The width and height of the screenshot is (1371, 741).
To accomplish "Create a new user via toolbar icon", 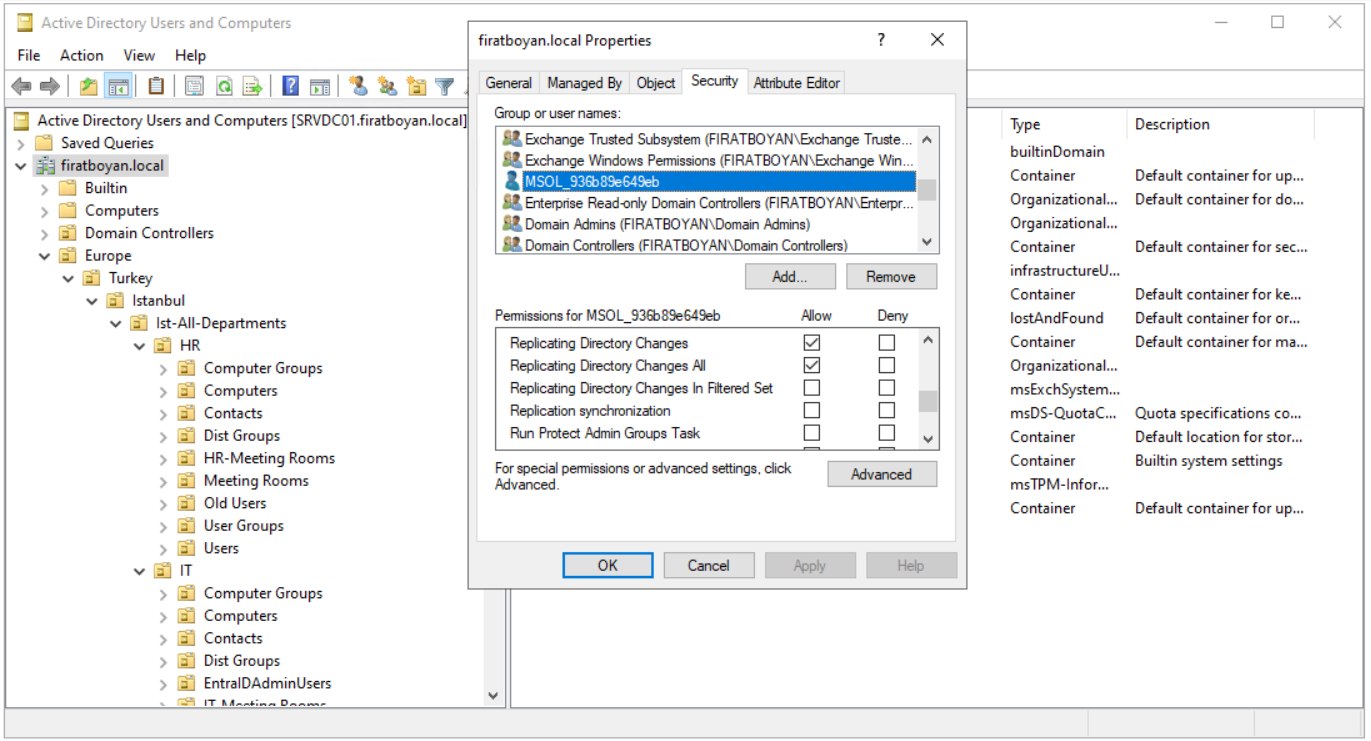I will (x=358, y=87).
